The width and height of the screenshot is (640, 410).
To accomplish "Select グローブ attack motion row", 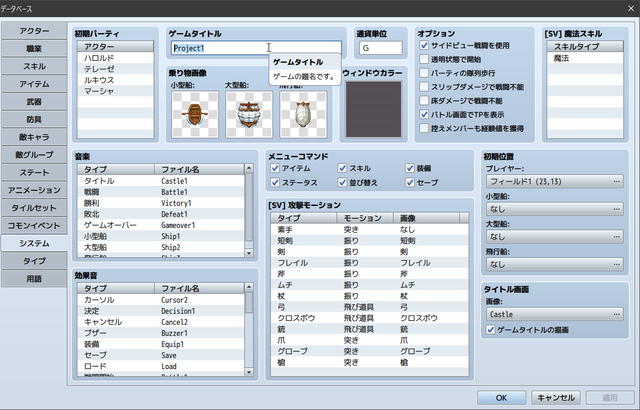I will pyautogui.click(x=369, y=351).
